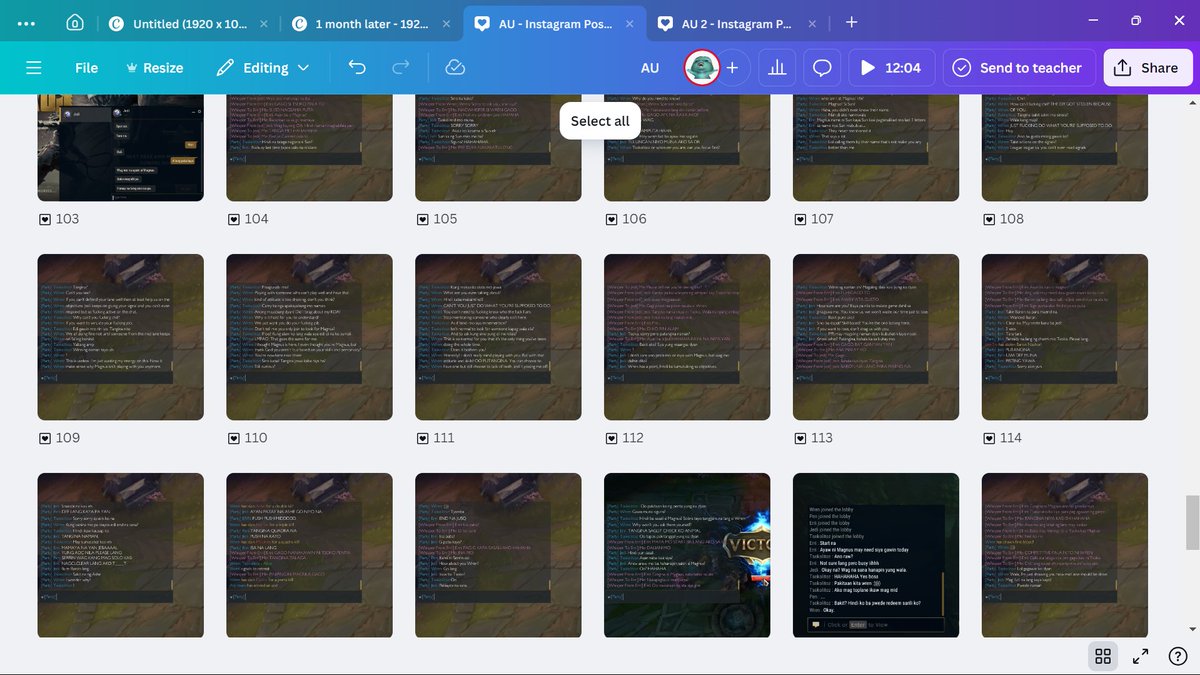Click the page 110 notes icon
The image size is (1200, 675).
click(233, 438)
